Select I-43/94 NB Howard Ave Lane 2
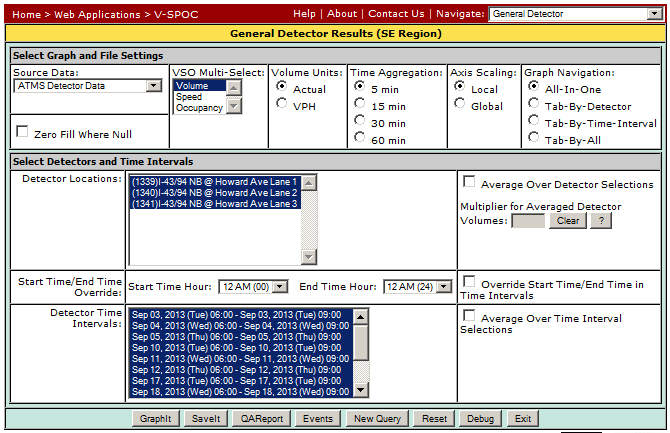670x433 pixels. 214,193
